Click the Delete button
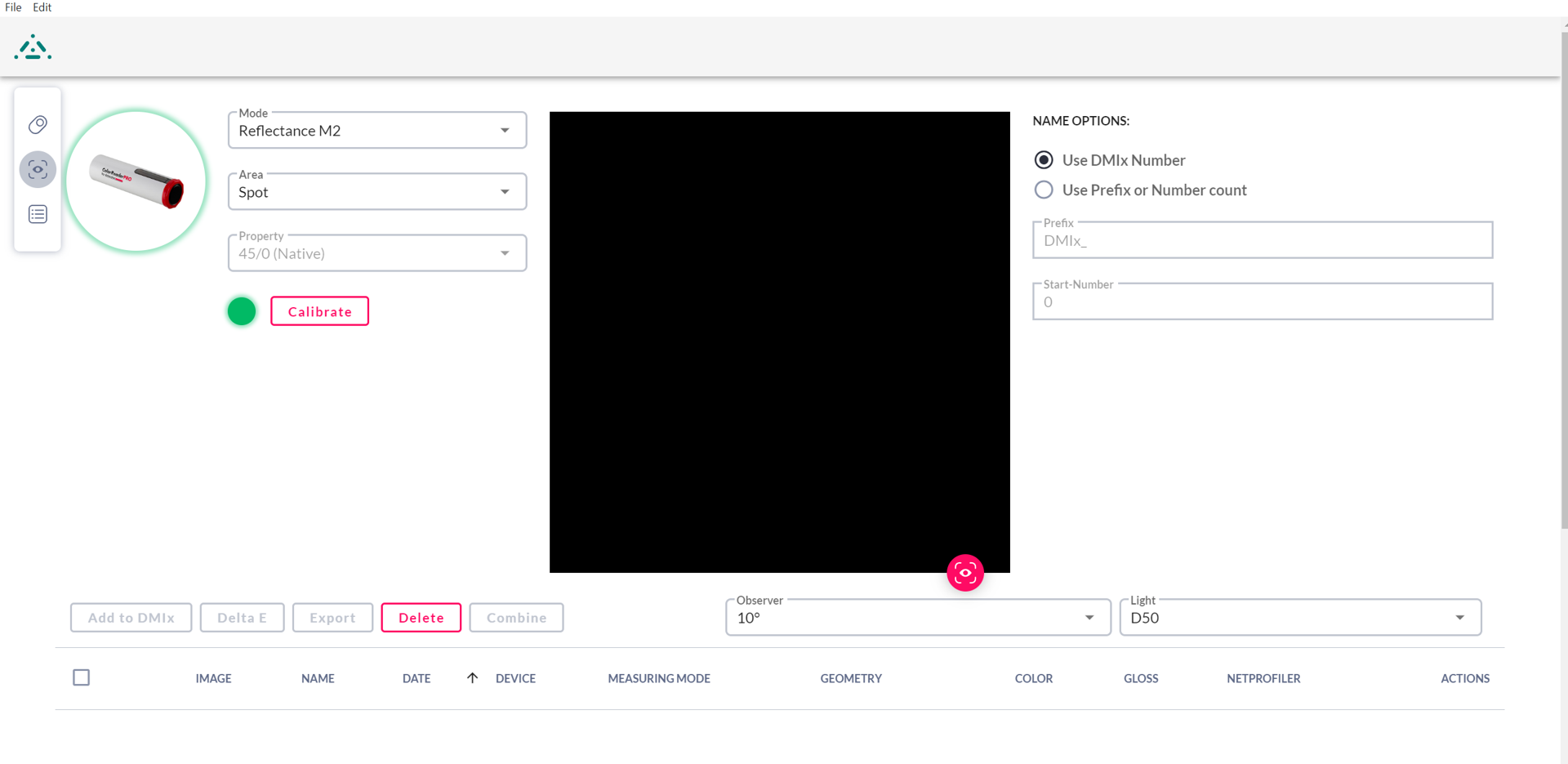1568x764 pixels. [421, 618]
